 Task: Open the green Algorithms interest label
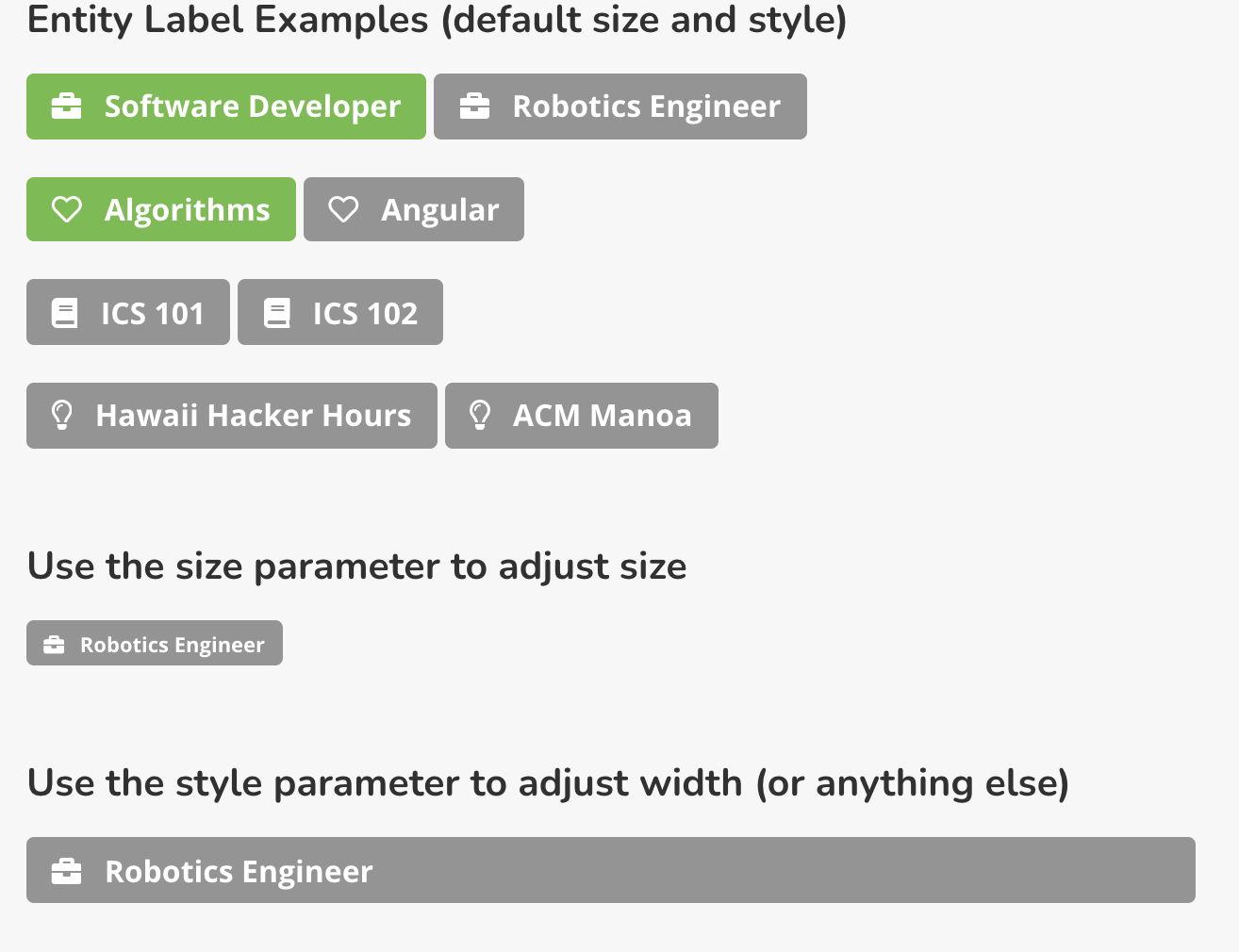click(161, 209)
